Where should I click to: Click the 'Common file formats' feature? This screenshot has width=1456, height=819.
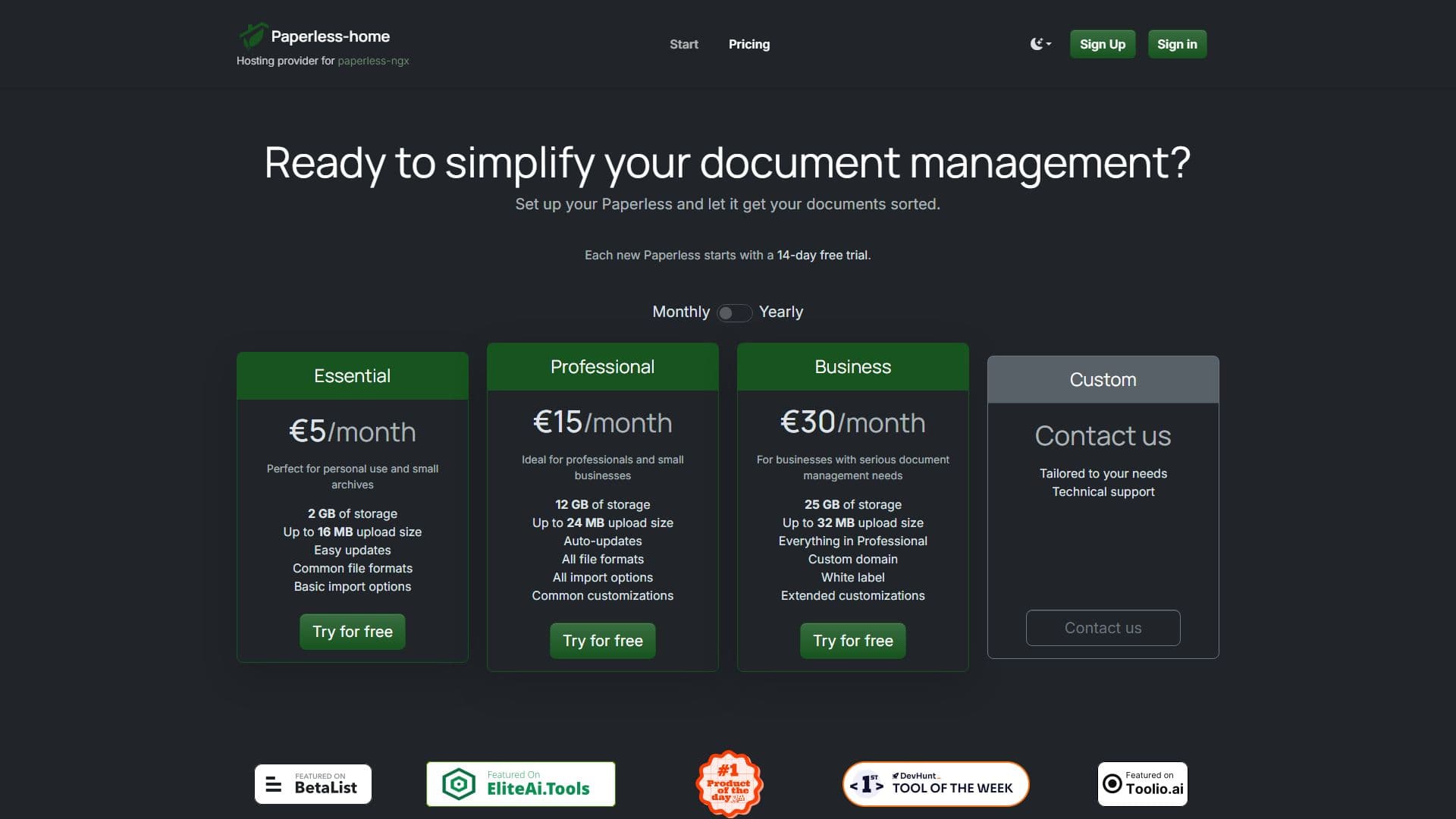(x=353, y=568)
